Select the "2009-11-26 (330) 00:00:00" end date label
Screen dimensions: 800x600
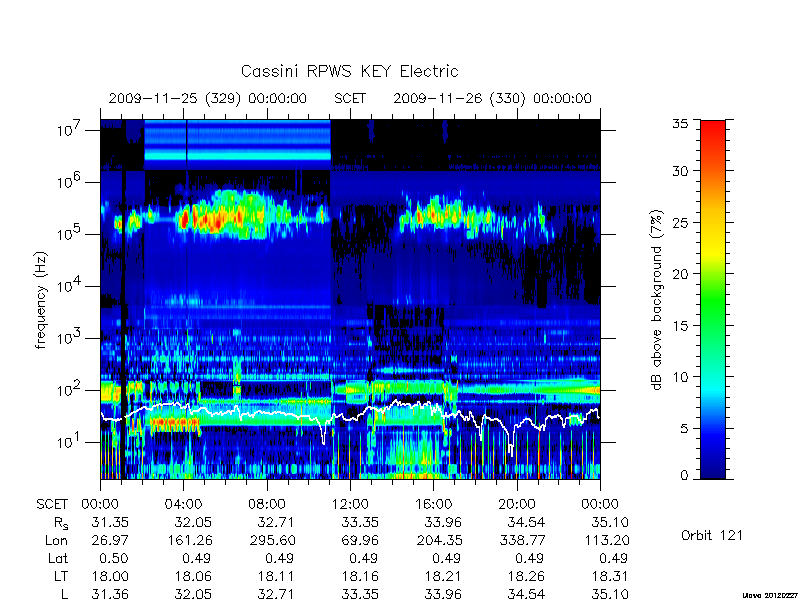pyautogui.click(x=492, y=98)
